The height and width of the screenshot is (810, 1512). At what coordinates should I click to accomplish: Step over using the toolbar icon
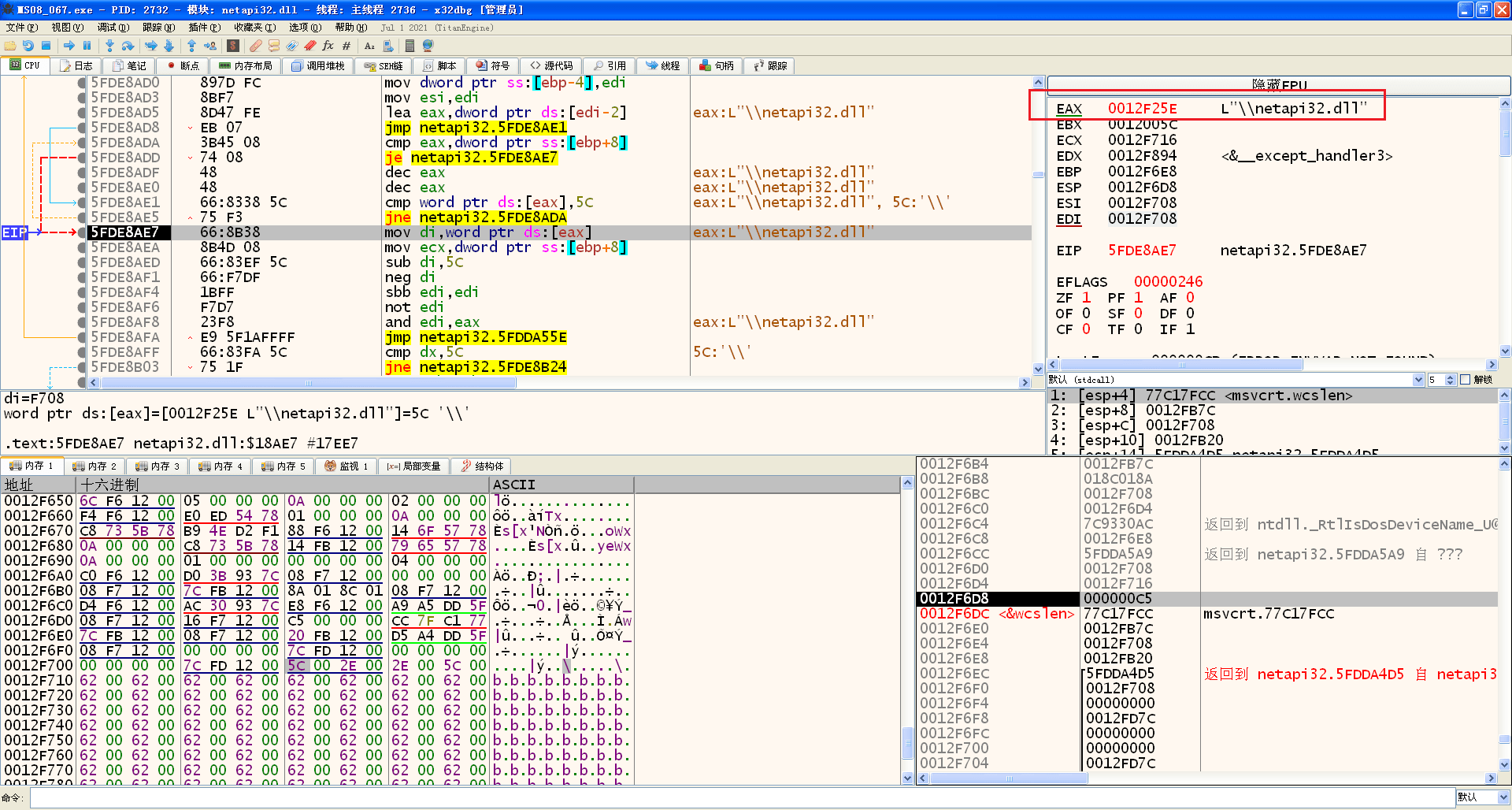tap(128, 46)
